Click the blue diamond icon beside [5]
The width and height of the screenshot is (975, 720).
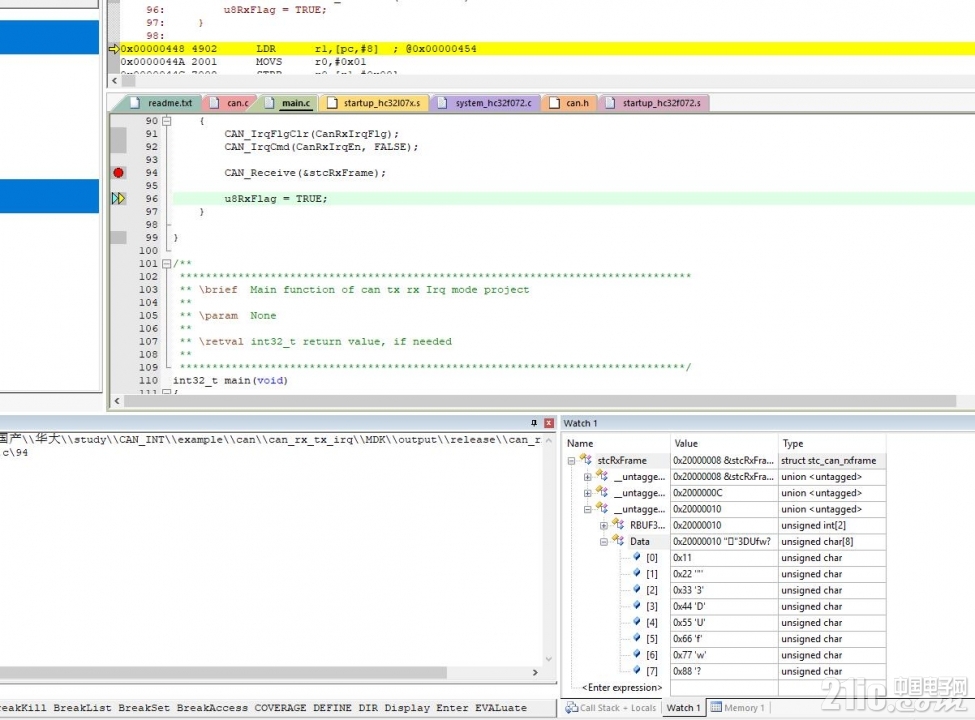[x=637, y=638]
